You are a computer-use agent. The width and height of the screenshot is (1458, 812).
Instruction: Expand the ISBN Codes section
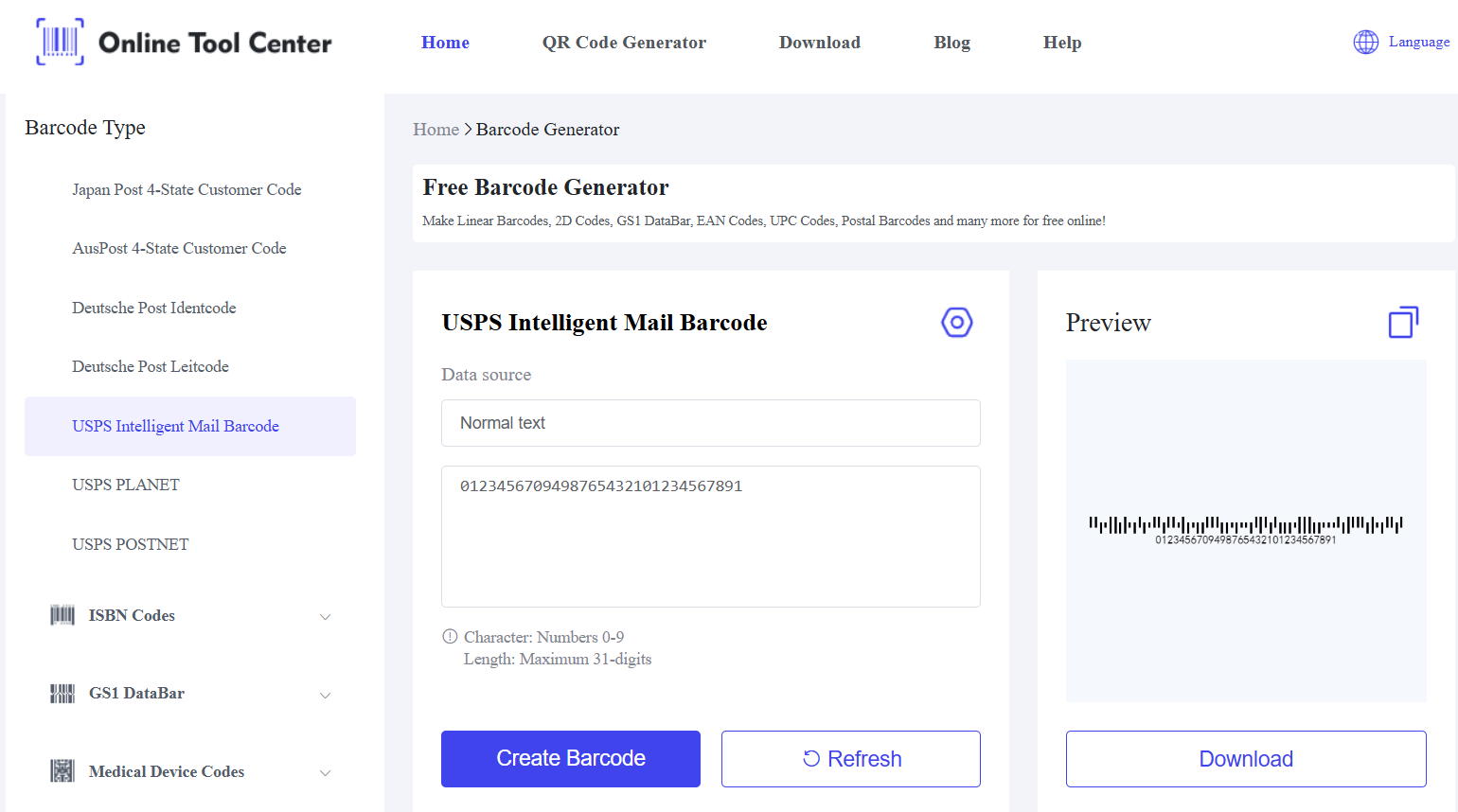(325, 617)
